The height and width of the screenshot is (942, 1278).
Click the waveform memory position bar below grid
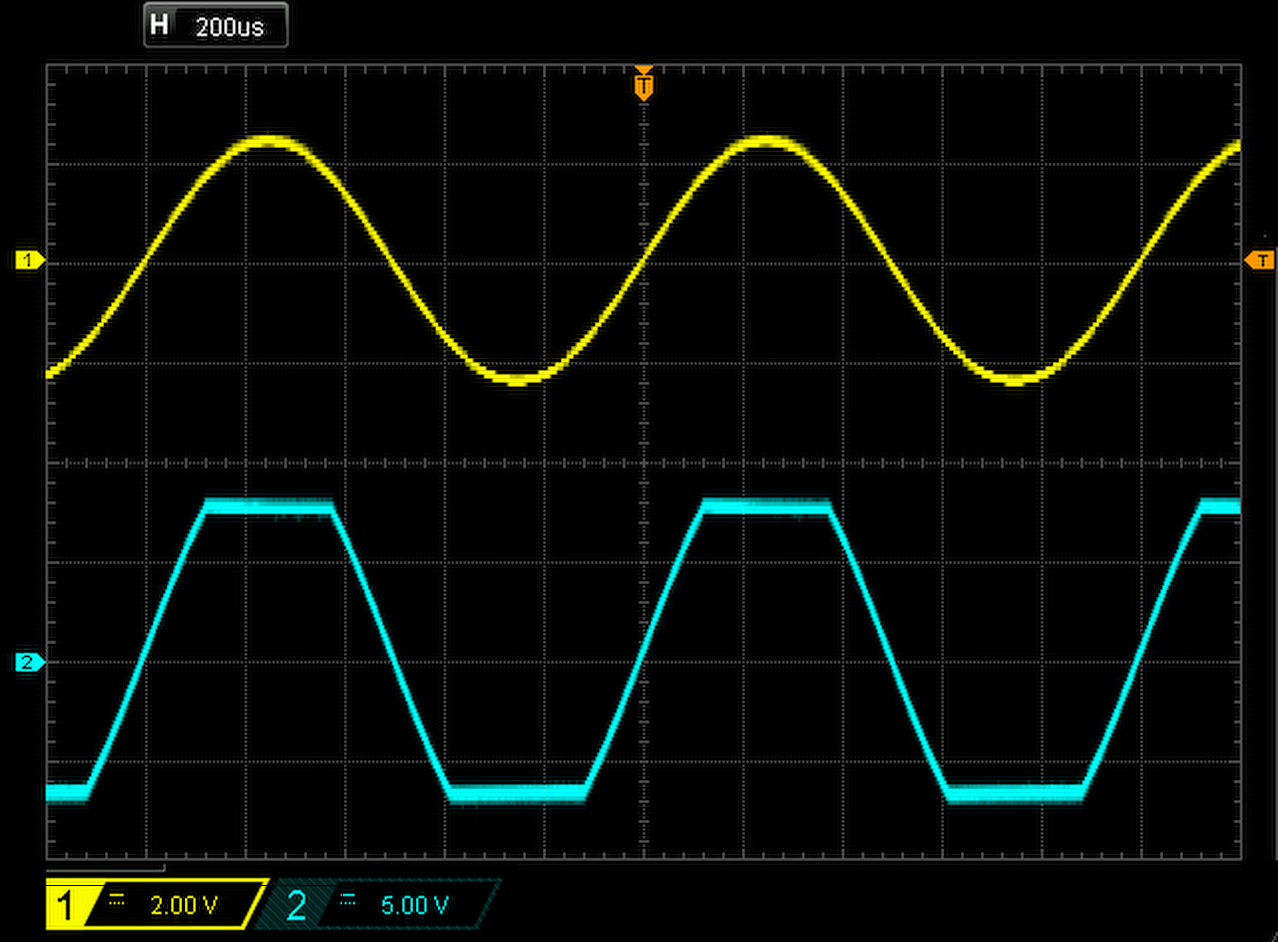pyautogui.click(x=105, y=866)
